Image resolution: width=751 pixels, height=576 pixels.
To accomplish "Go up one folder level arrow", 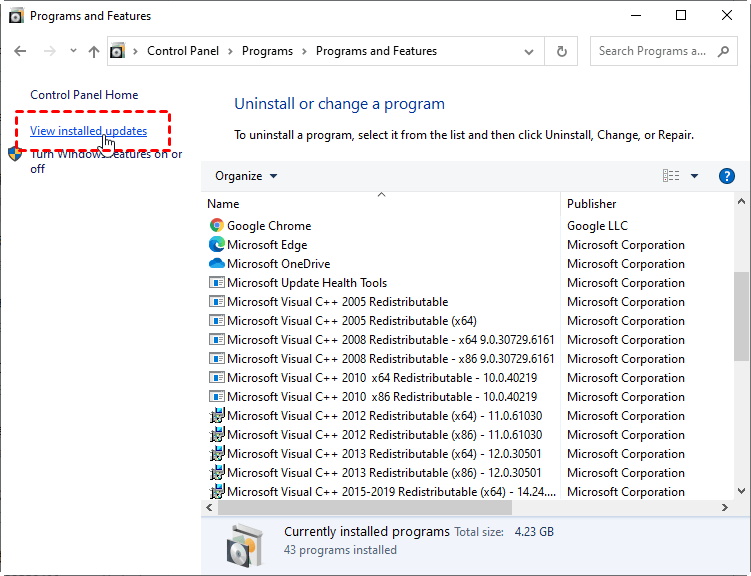I will [x=94, y=51].
